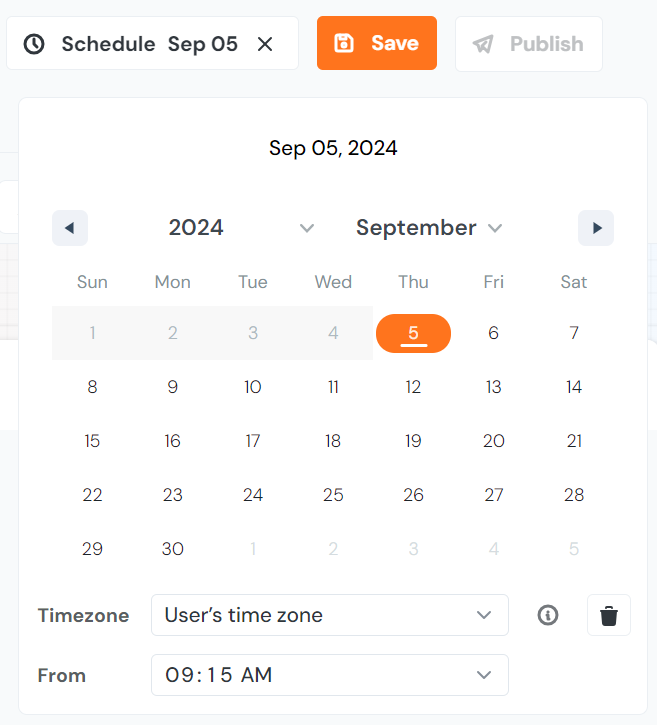Select September 30 on the calendar
Screen dimensions: 657x725
tap(173, 549)
